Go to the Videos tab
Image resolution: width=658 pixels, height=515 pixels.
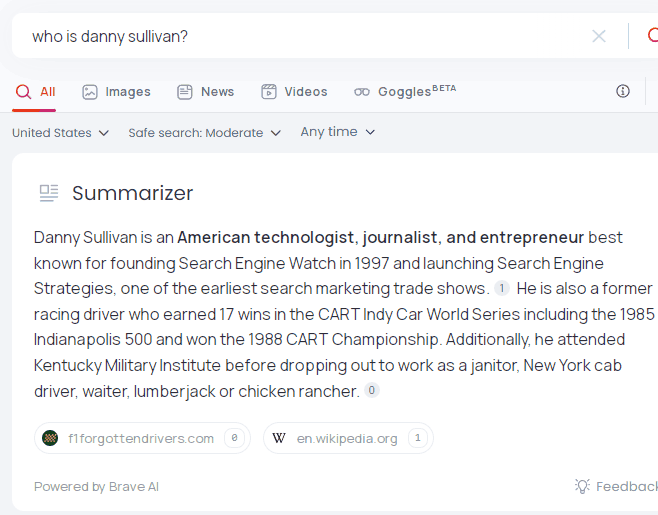click(294, 92)
